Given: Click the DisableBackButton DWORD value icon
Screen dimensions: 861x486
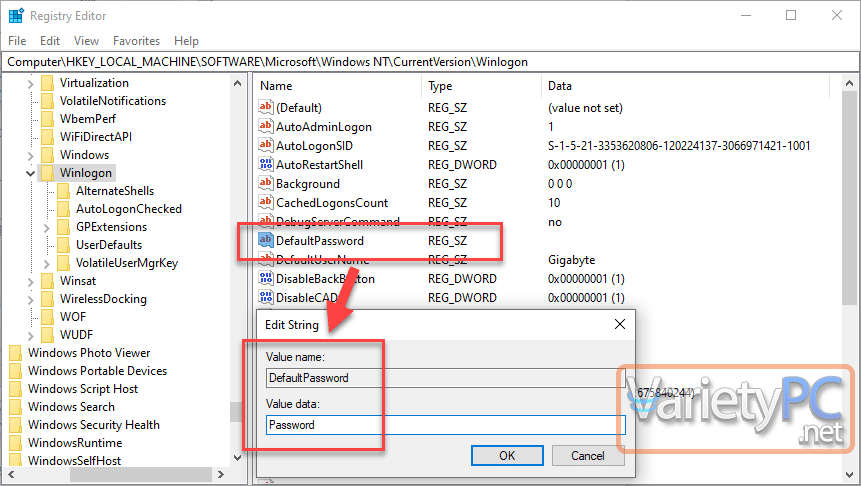Looking at the screenshot, I should click(x=266, y=278).
